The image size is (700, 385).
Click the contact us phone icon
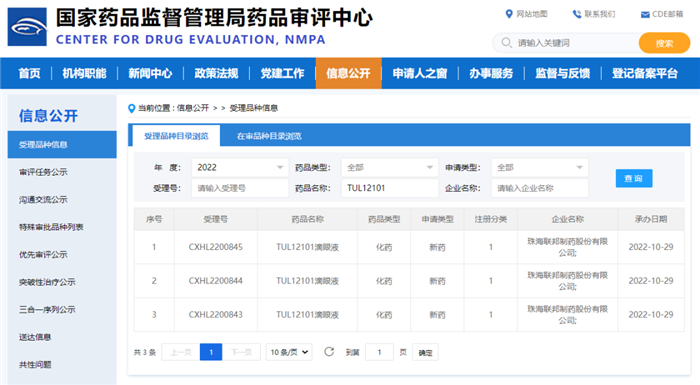pyautogui.click(x=577, y=14)
